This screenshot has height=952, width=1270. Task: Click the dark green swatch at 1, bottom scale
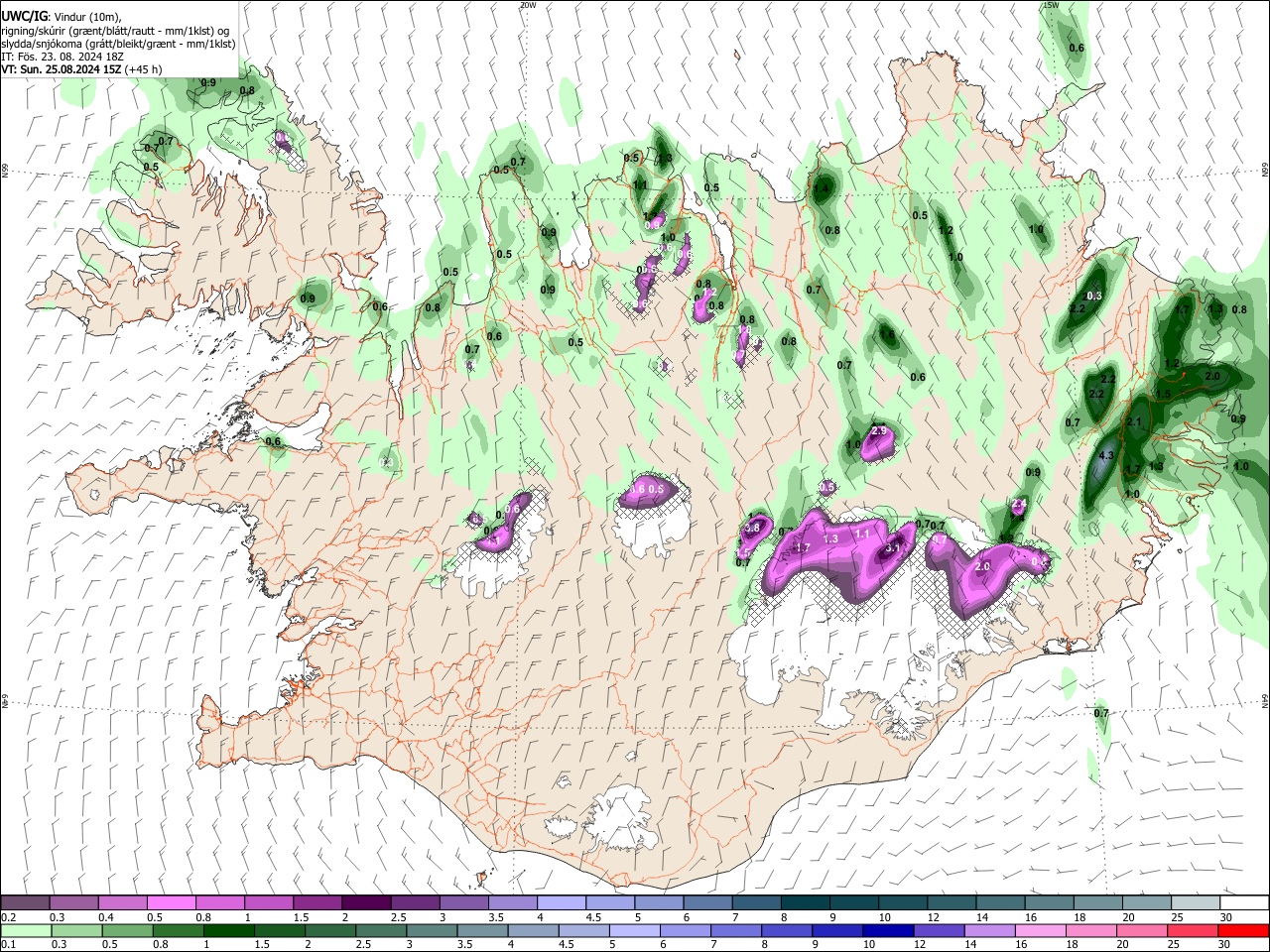point(228,930)
